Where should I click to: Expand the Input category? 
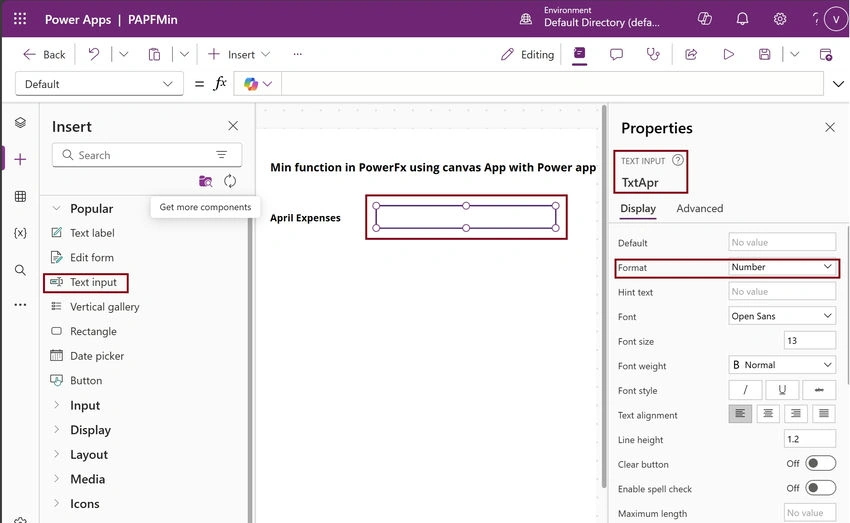point(56,405)
